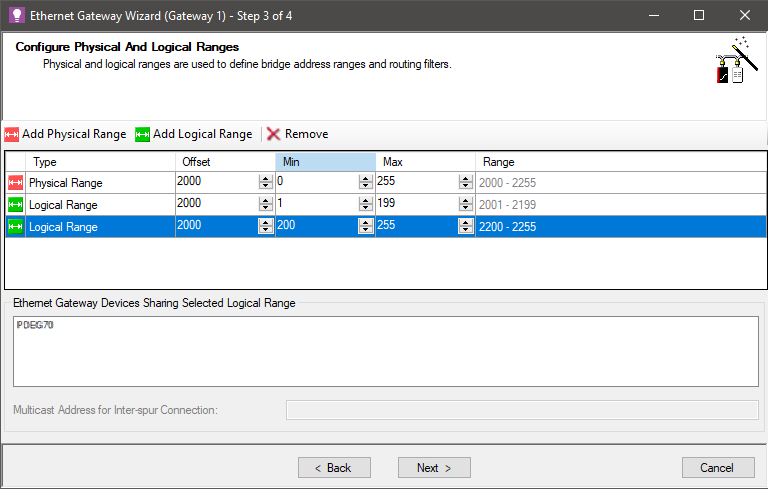
Task: Use Min spinner of Physical Range row
Action: [366, 182]
